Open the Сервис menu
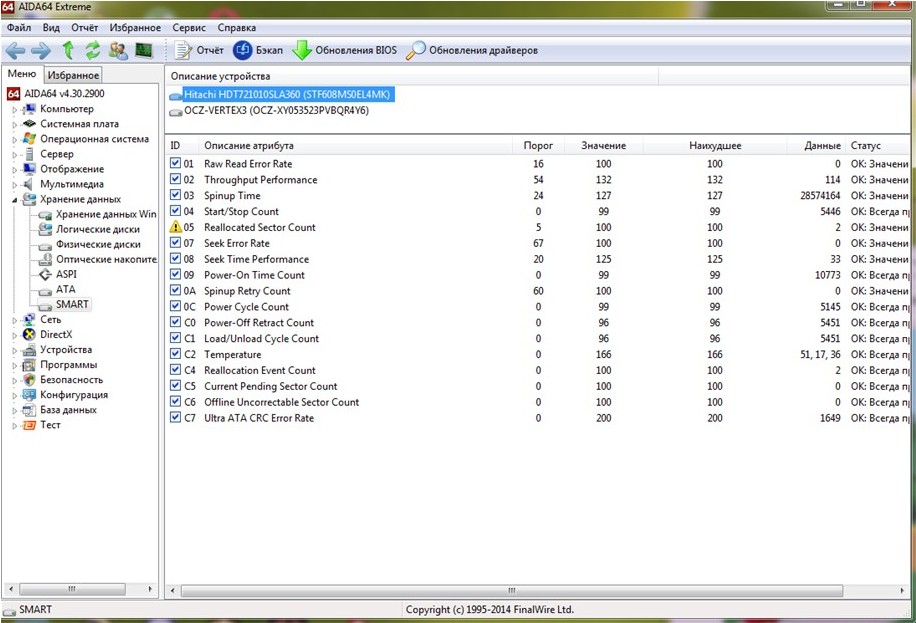The height and width of the screenshot is (623, 916). click(189, 27)
